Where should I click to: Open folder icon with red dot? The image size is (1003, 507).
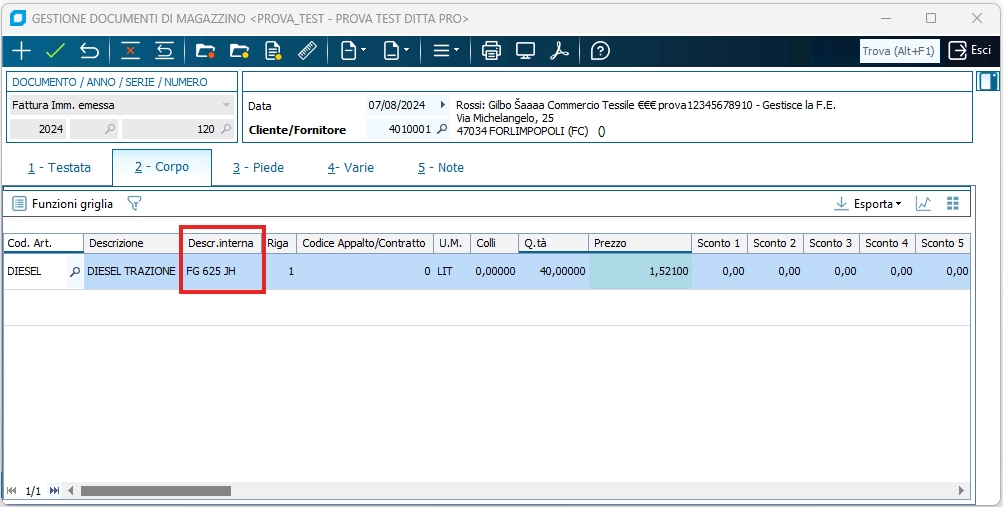[205, 51]
